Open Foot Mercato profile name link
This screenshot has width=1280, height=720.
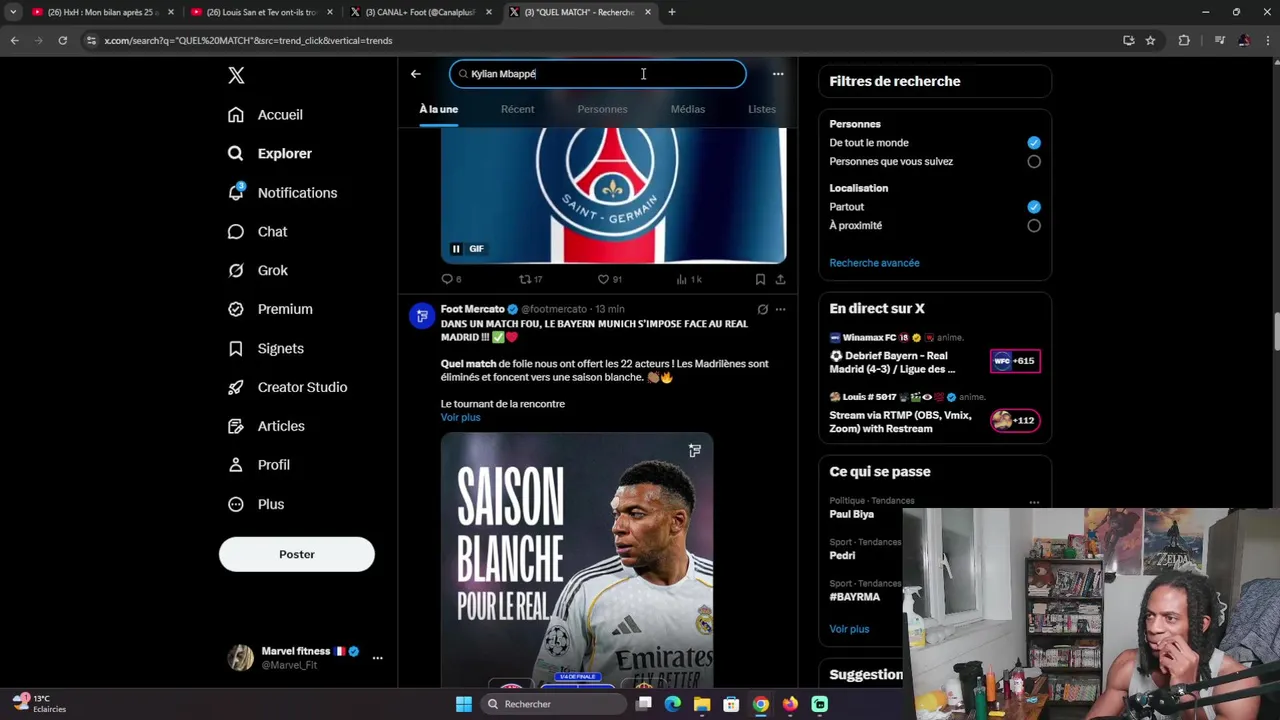click(472, 309)
